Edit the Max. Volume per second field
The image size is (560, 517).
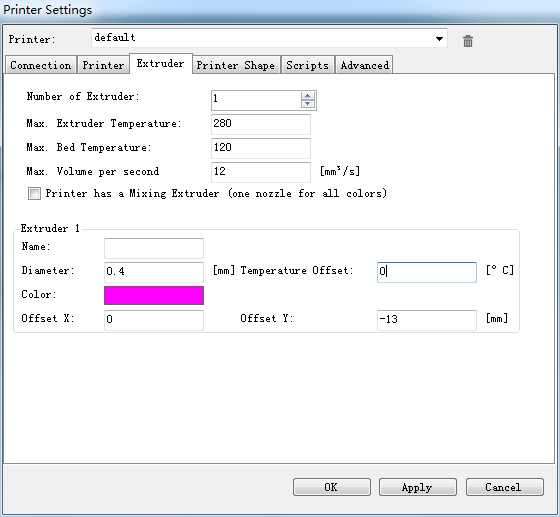261,172
